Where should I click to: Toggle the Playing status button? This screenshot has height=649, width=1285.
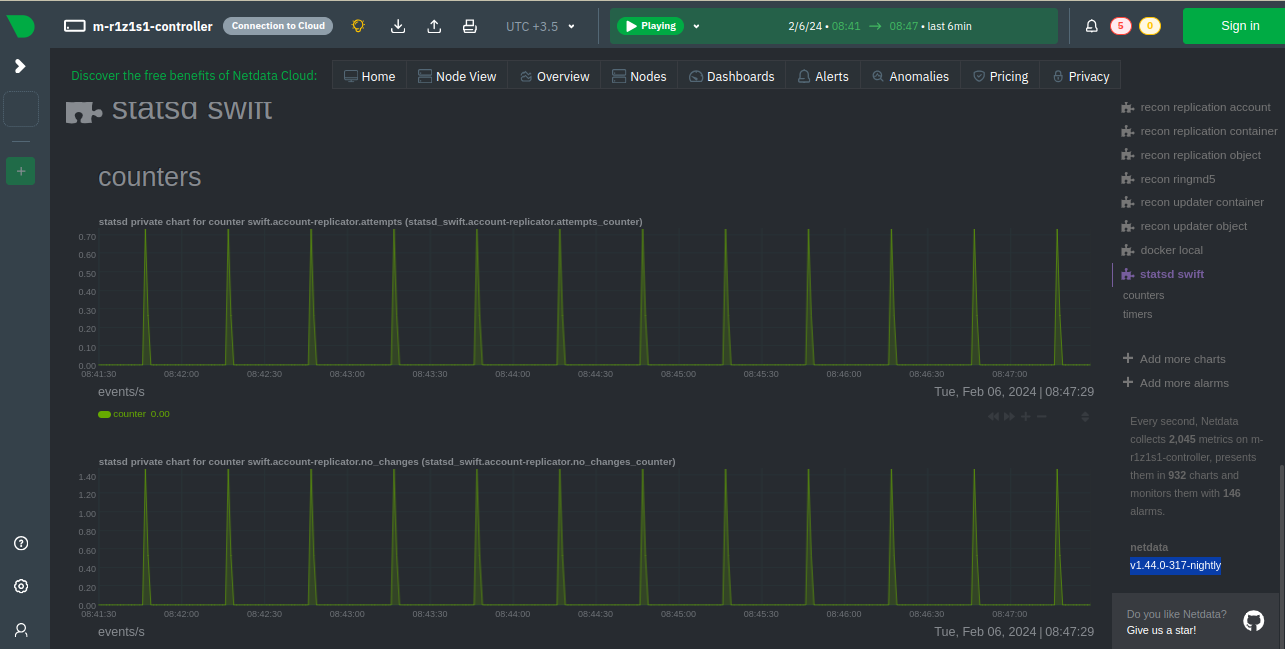pos(650,26)
